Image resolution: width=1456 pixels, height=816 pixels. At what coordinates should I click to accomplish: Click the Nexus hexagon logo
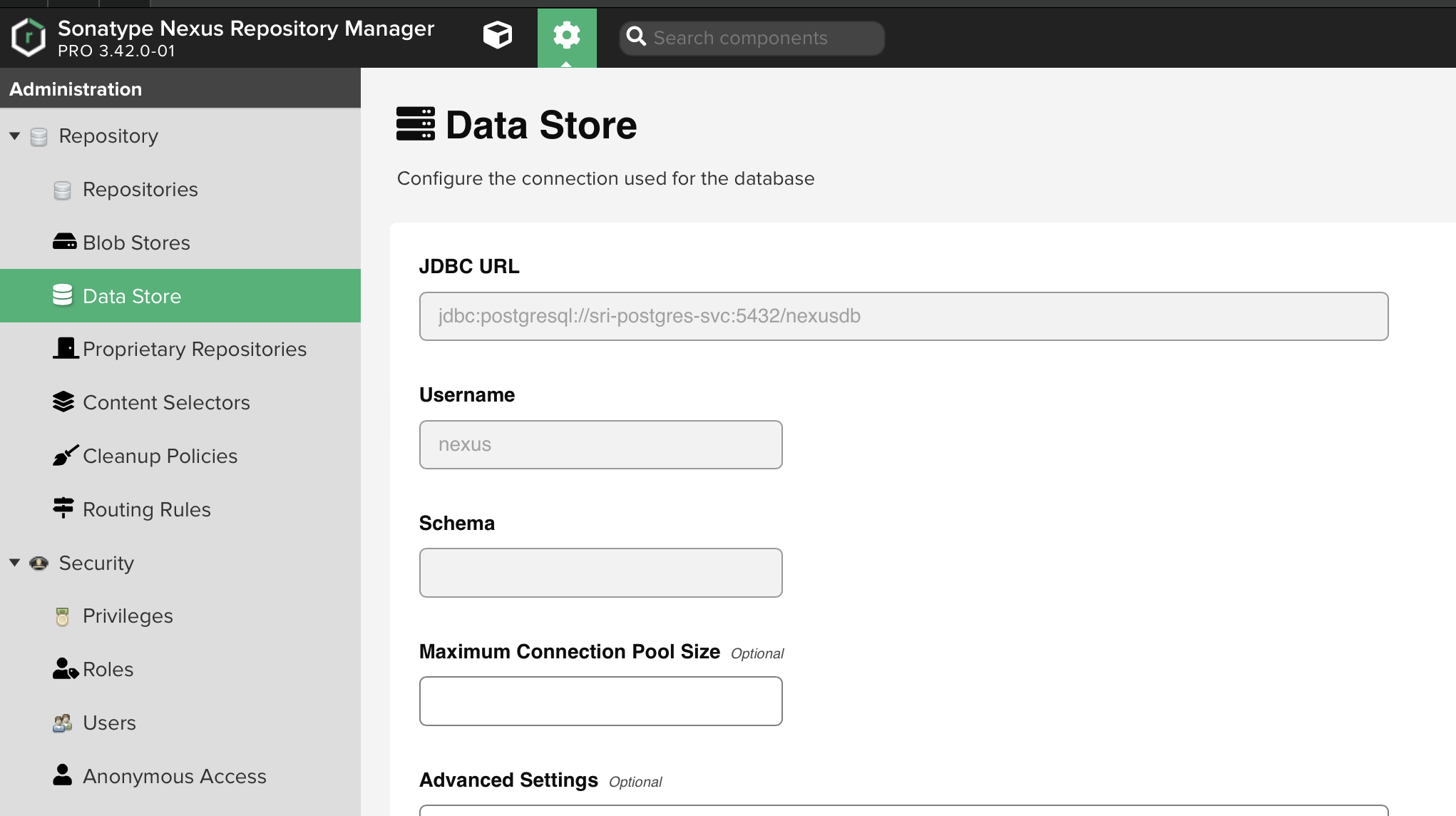click(29, 37)
